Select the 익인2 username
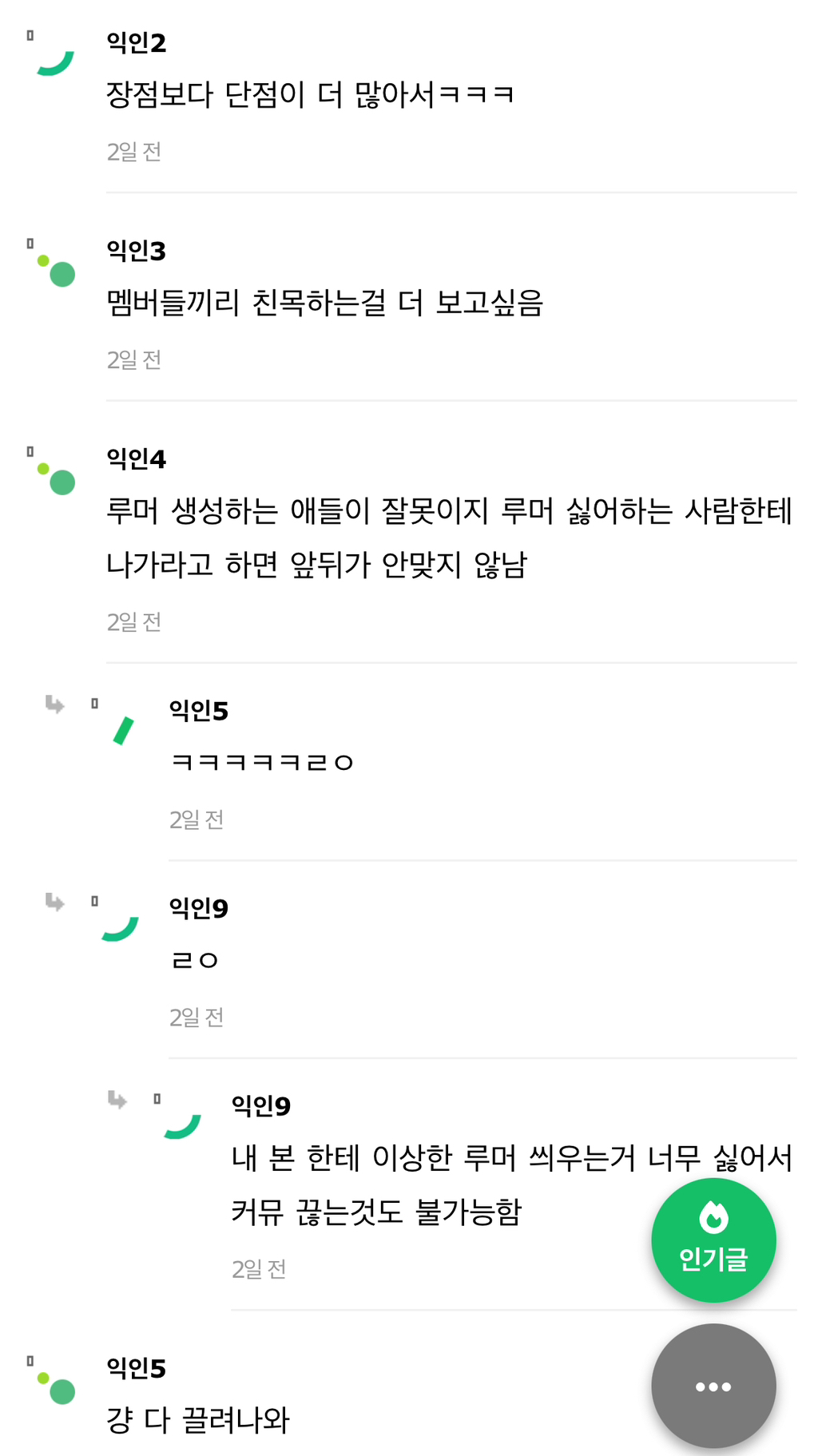 point(137,42)
